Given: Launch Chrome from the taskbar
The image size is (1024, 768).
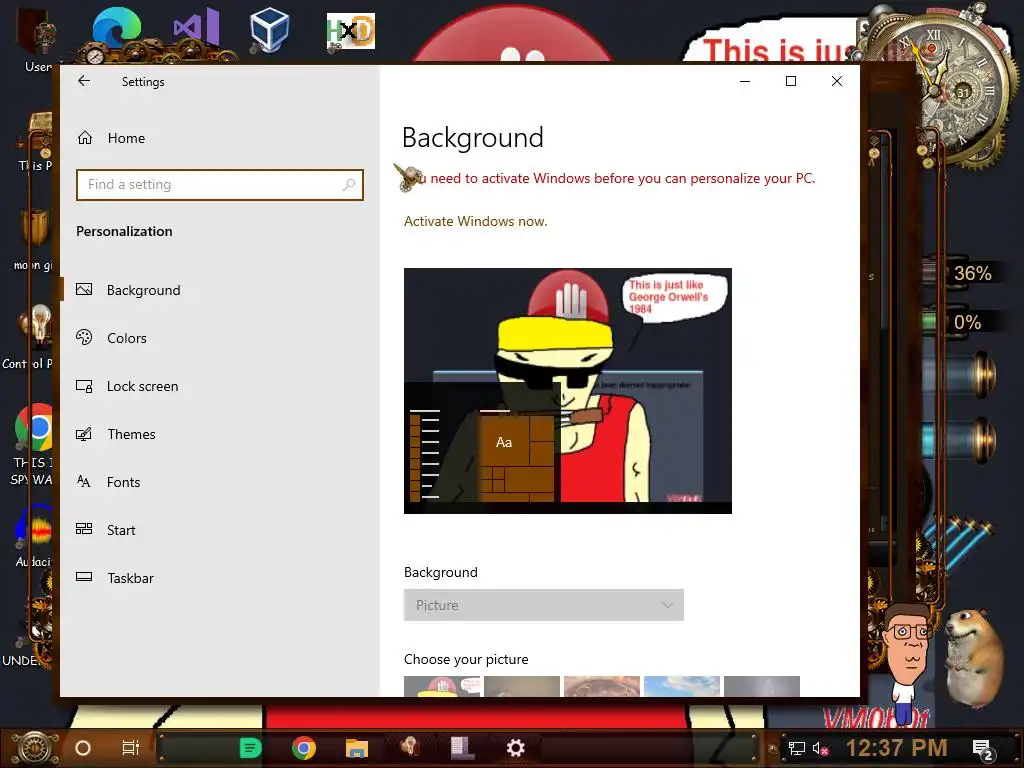Looking at the screenshot, I should click(x=304, y=748).
